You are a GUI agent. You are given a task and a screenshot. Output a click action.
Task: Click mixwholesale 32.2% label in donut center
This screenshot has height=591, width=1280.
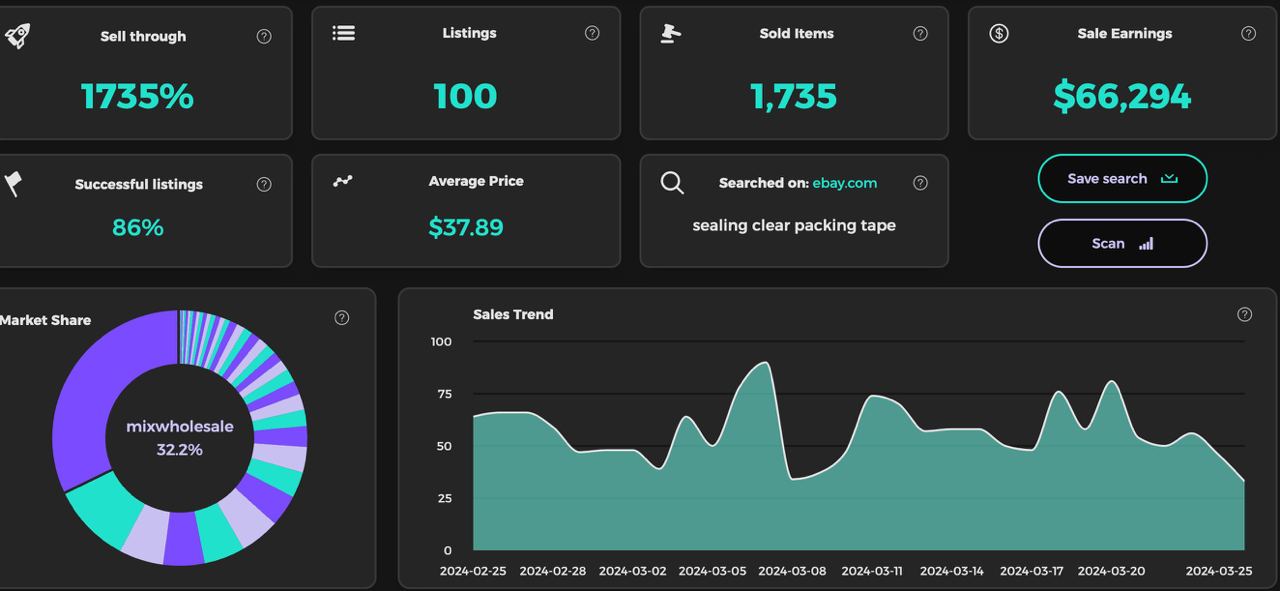tap(180, 438)
